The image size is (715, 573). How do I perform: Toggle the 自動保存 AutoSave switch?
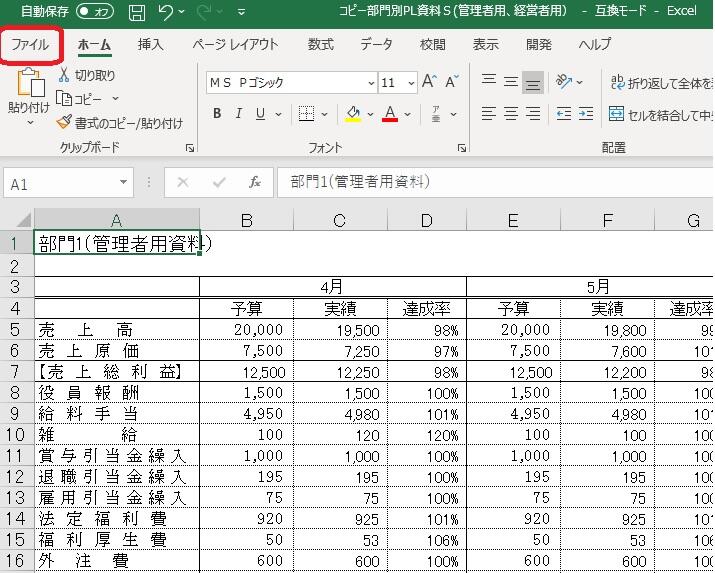(x=95, y=12)
